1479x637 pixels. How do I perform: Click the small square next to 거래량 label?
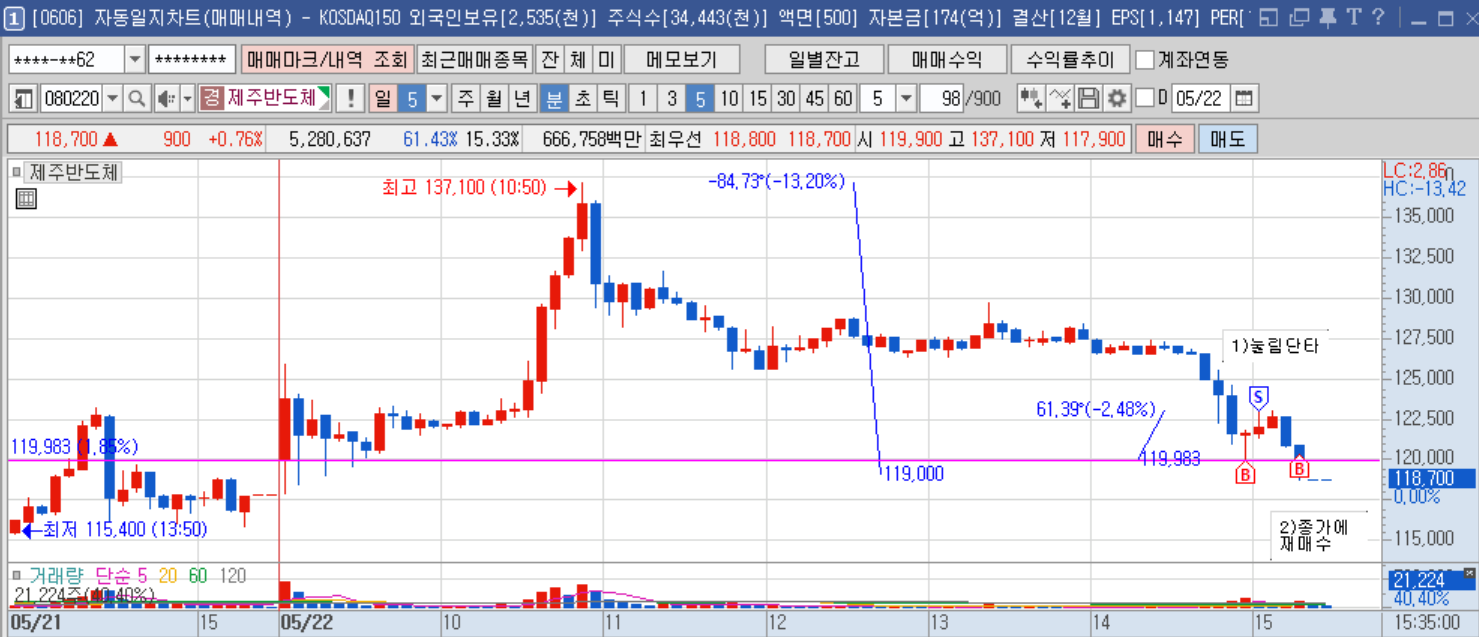coord(17,576)
